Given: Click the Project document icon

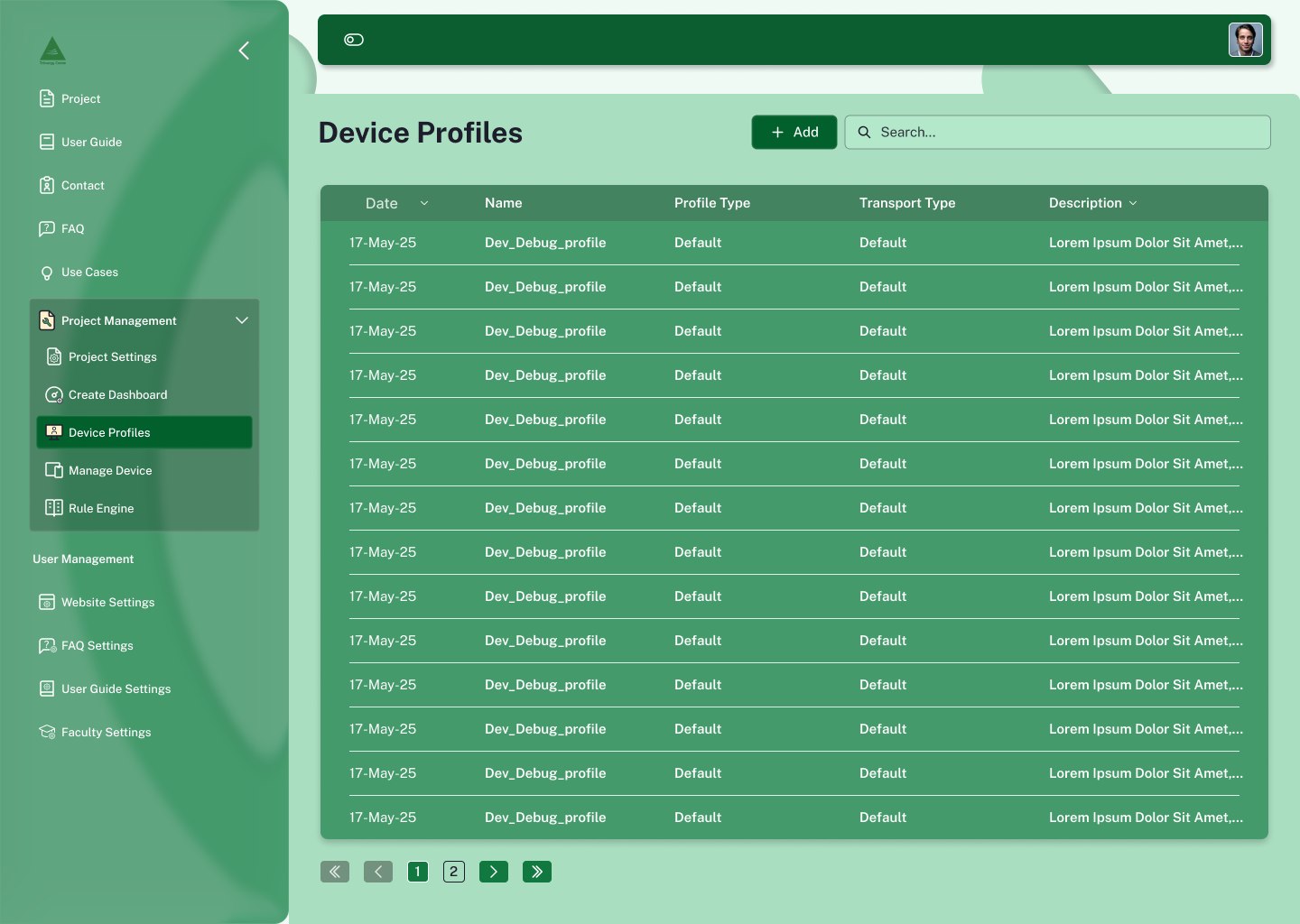Looking at the screenshot, I should [x=47, y=98].
